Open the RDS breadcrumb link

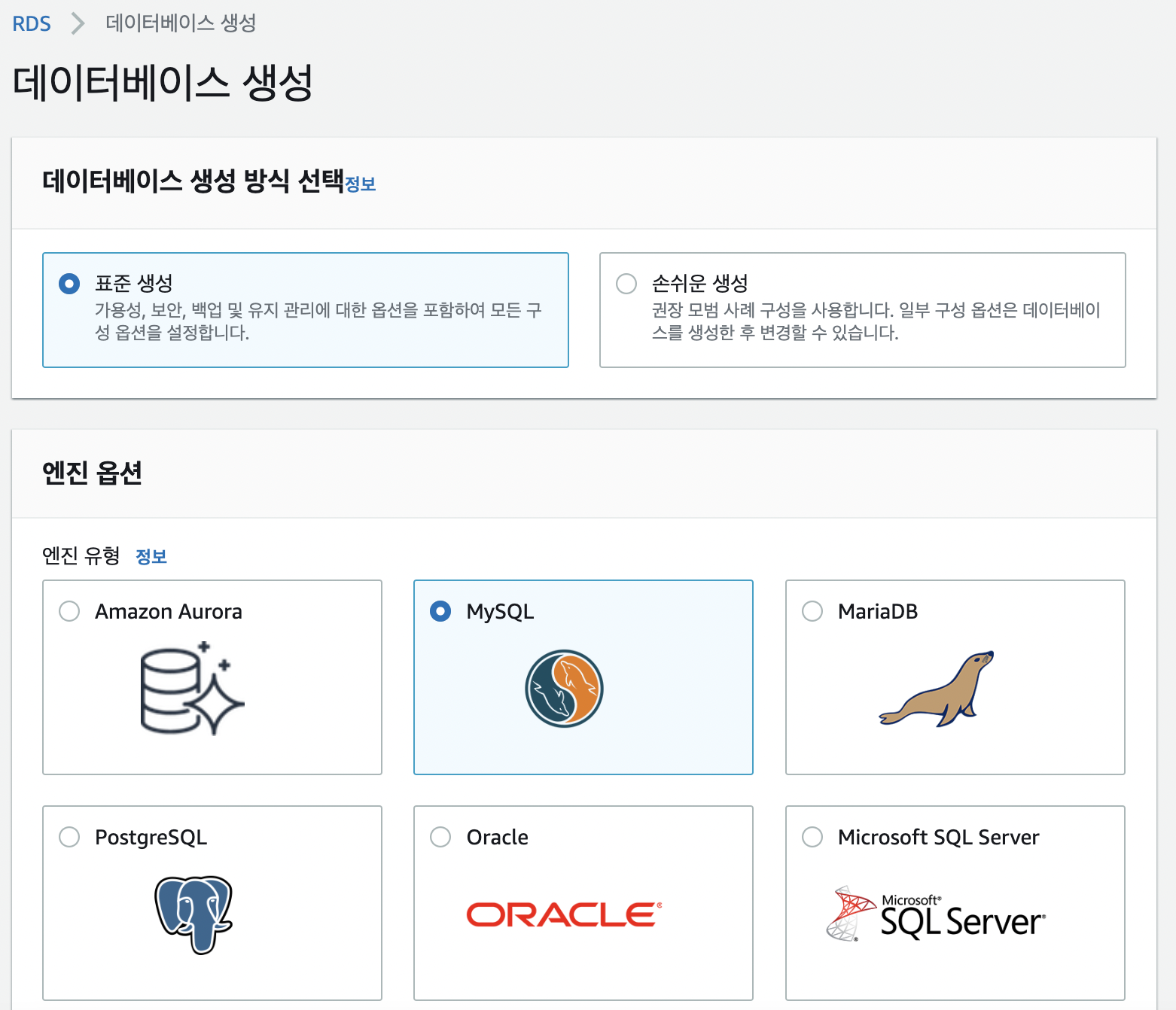[32, 23]
